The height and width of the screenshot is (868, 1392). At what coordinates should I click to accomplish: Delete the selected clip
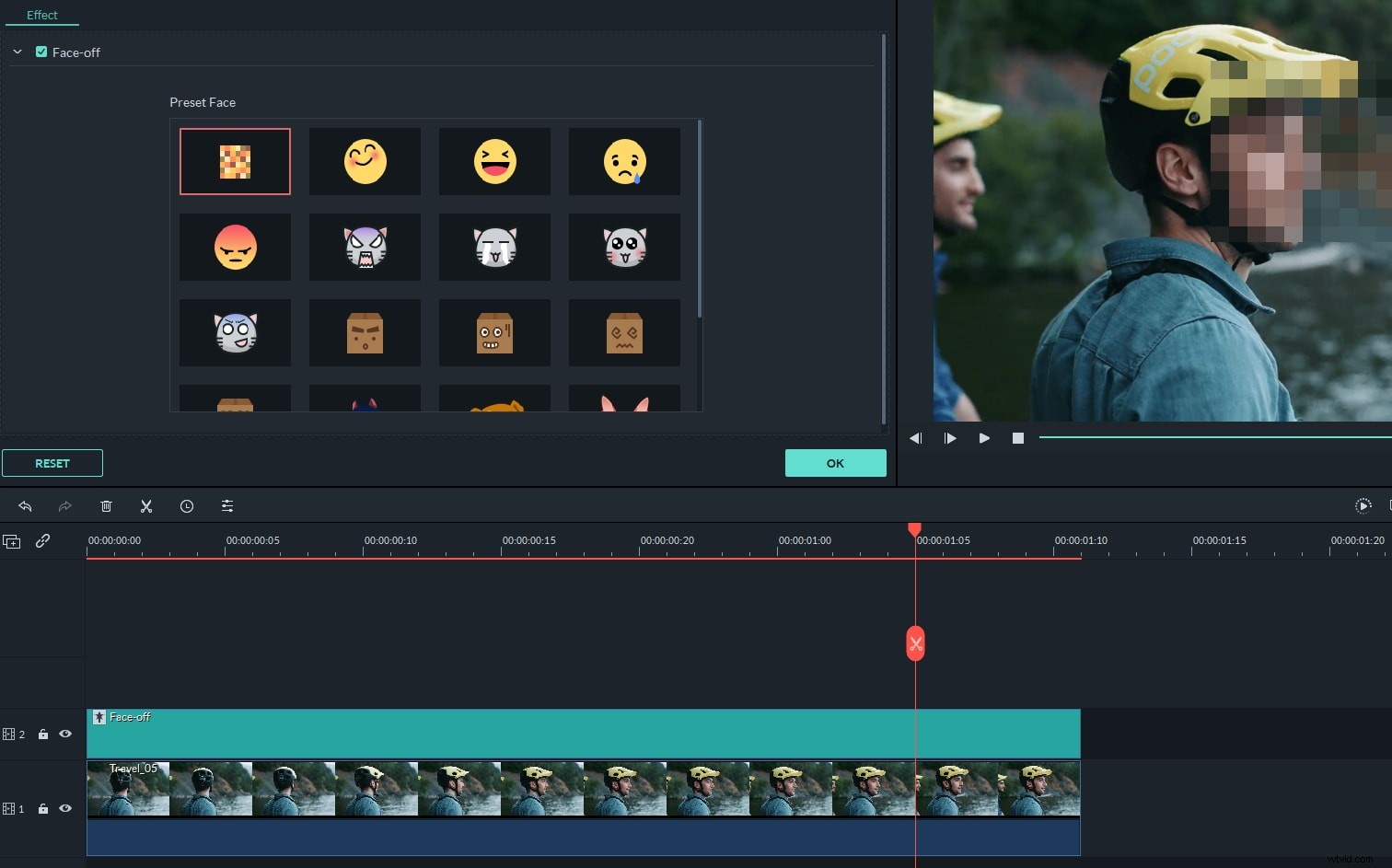(106, 505)
